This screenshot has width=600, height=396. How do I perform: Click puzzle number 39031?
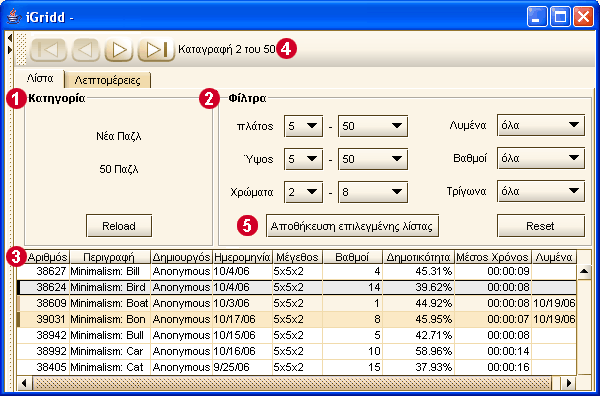pyautogui.click(x=51, y=319)
